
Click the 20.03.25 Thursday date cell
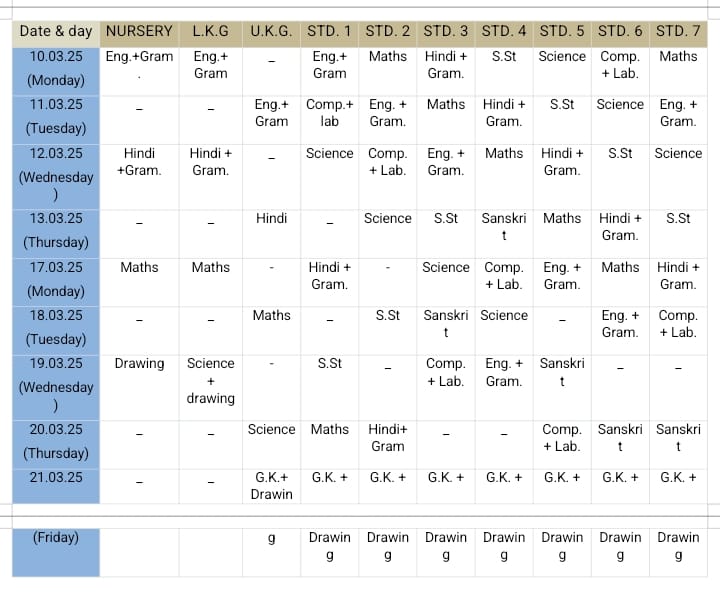[56, 441]
